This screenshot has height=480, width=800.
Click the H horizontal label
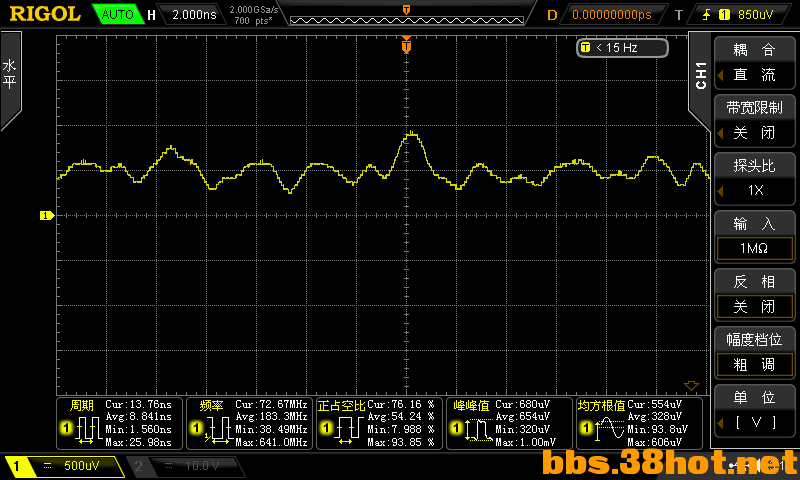(x=152, y=15)
